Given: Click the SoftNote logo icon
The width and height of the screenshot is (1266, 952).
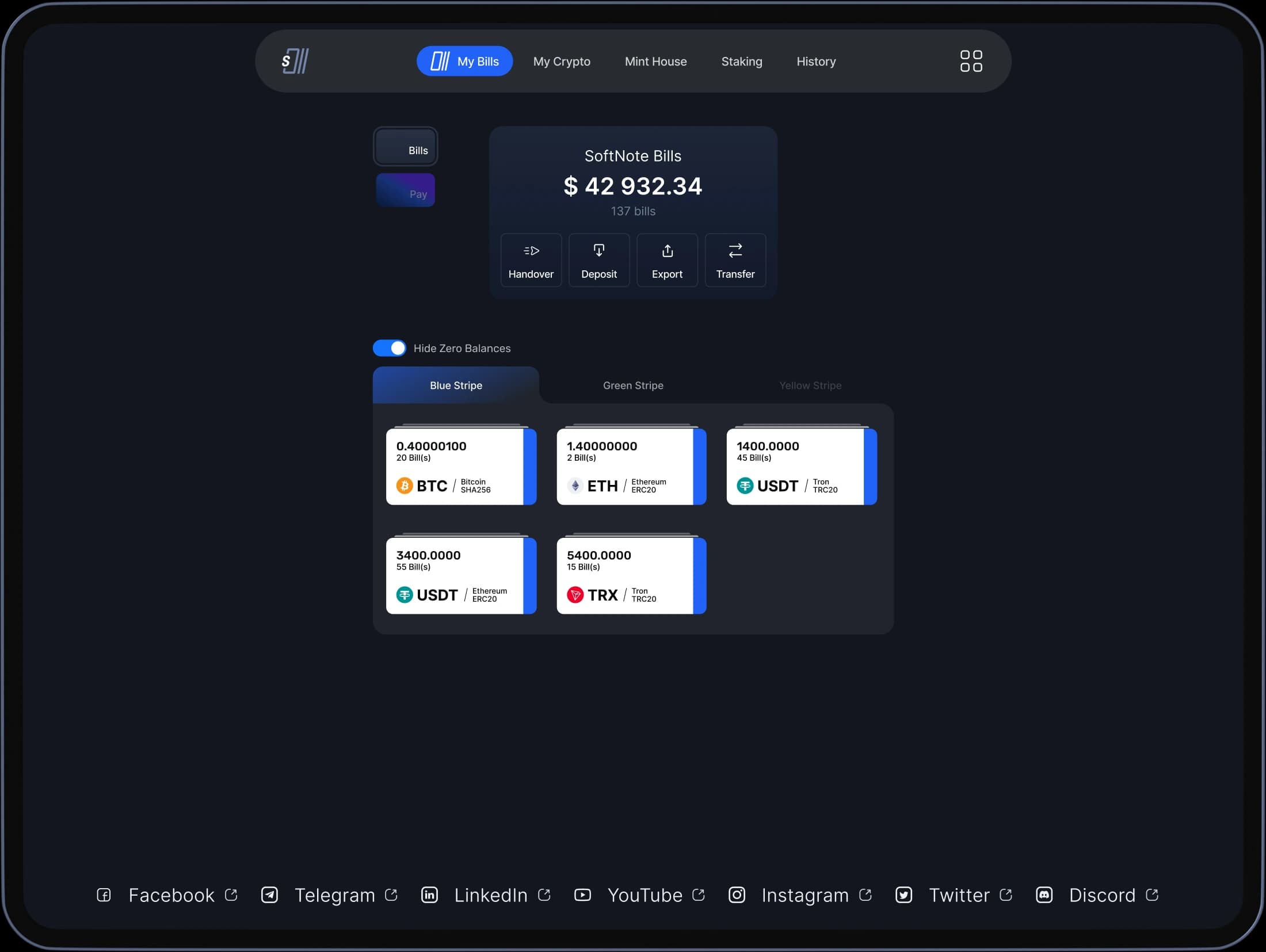Looking at the screenshot, I should click(x=295, y=61).
